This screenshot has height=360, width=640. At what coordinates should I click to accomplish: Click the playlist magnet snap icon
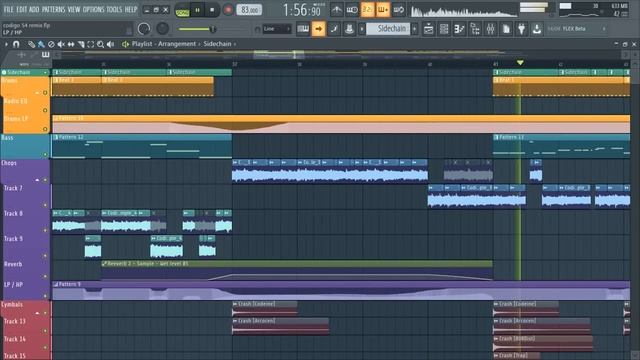(16, 44)
